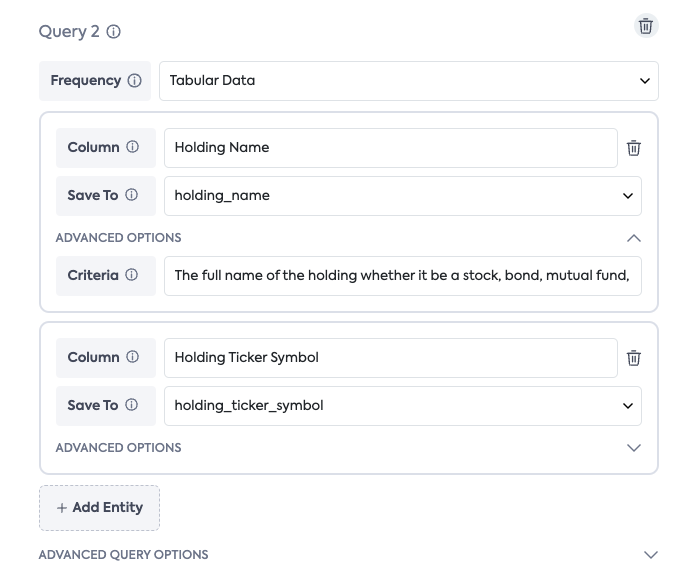Collapse Advanced Options for Holding Name

click(x=633, y=238)
